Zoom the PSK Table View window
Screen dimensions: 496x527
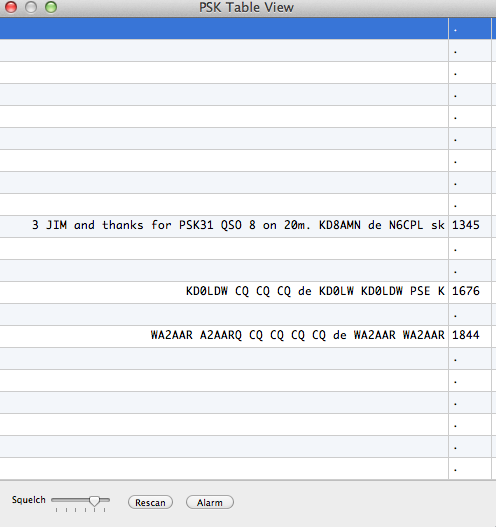[51, 7]
